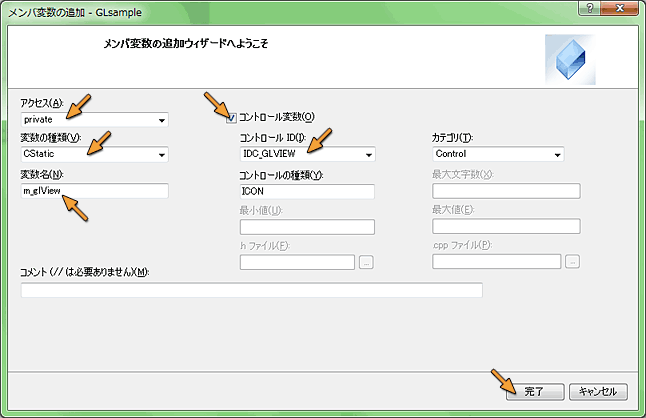Toggle the コントロール変数 checkbox
The width and height of the screenshot is (646, 418).
tap(232, 118)
